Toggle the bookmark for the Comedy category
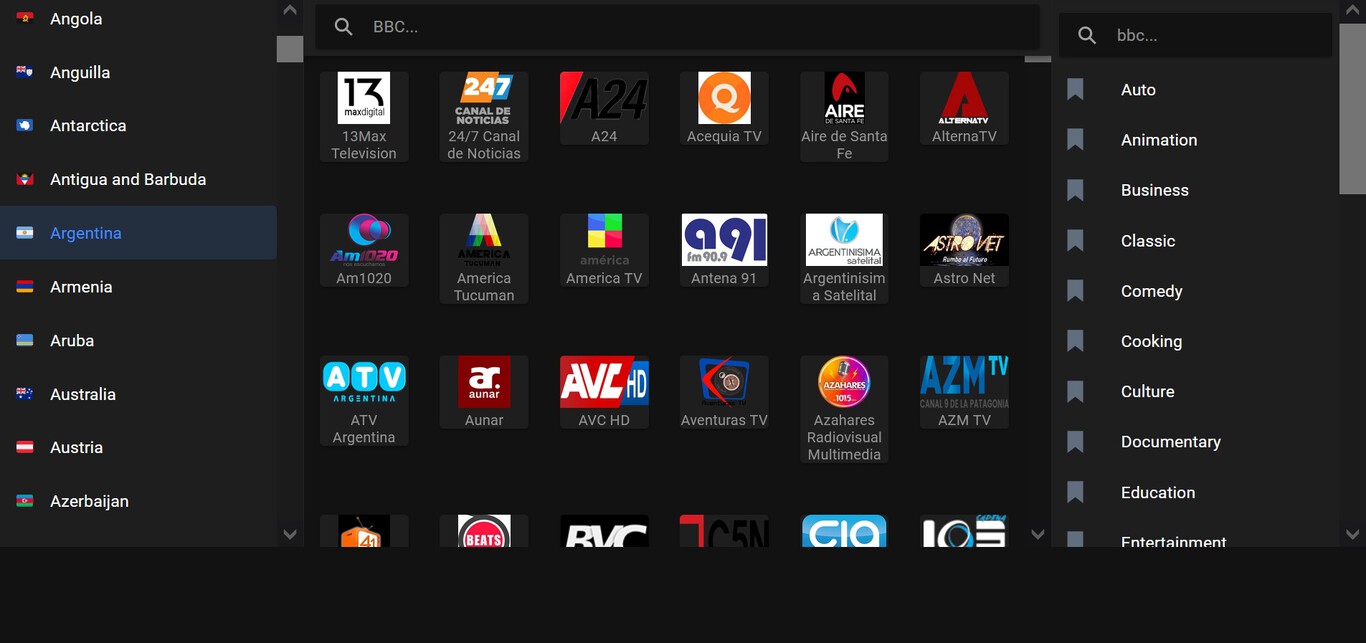 click(1075, 290)
